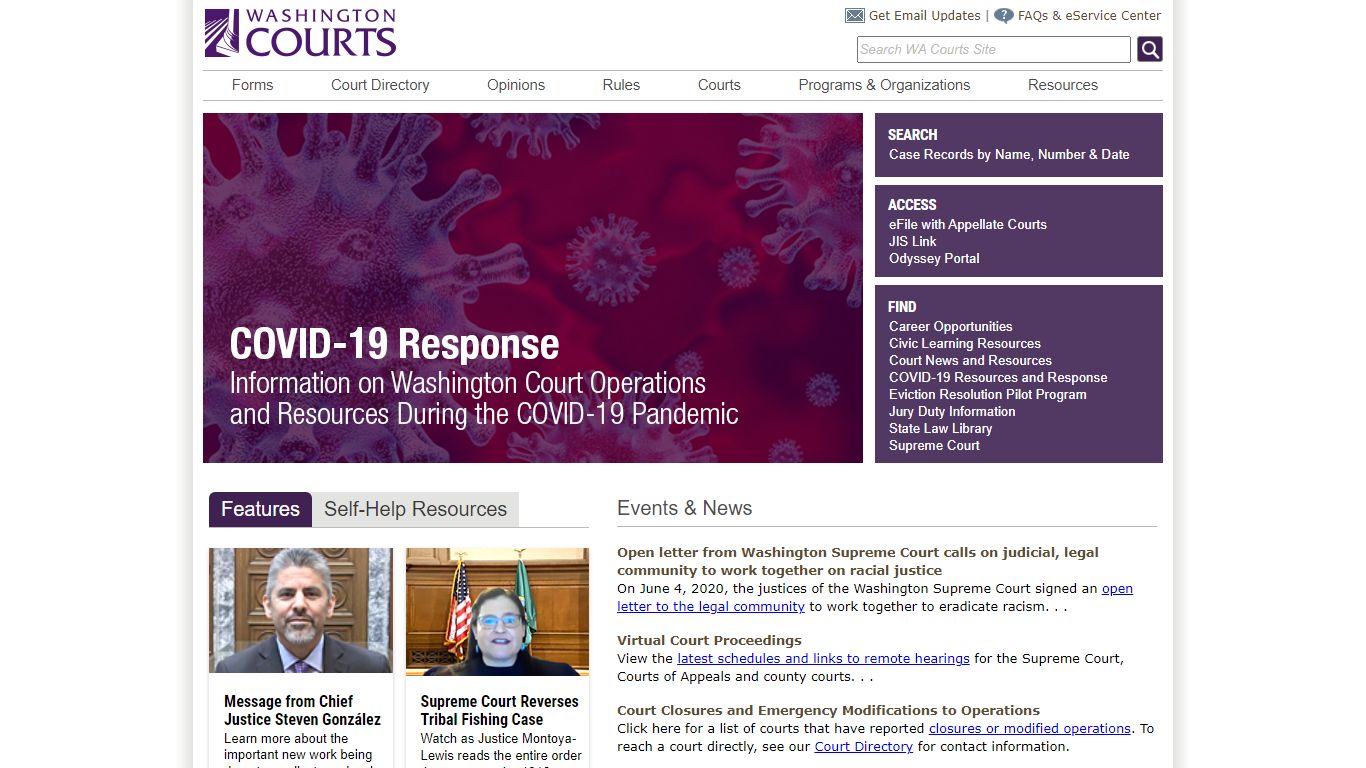
Task: Open the Supreme Court link in Find
Action: [x=934, y=446]
